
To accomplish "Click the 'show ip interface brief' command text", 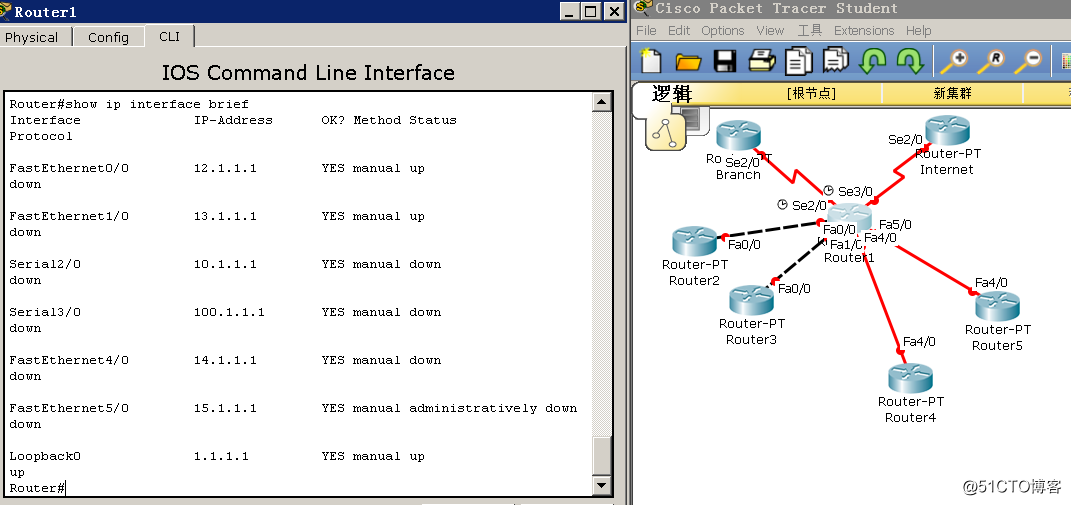I will pyautogui.click(x=157, y=105).
